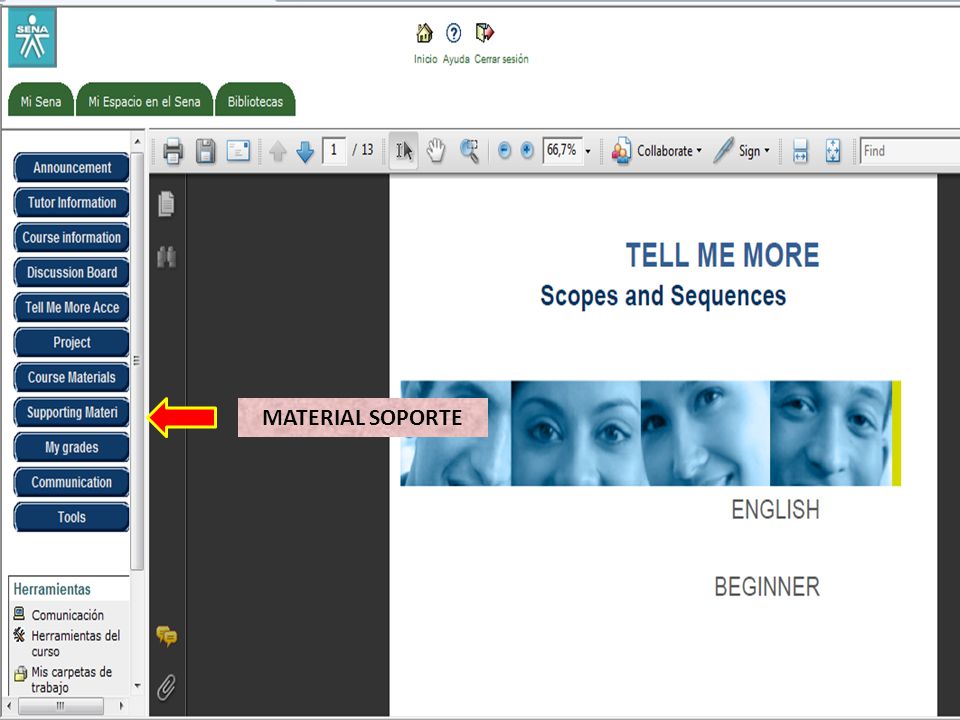Open the Comunicación link

tap(67, 615)
